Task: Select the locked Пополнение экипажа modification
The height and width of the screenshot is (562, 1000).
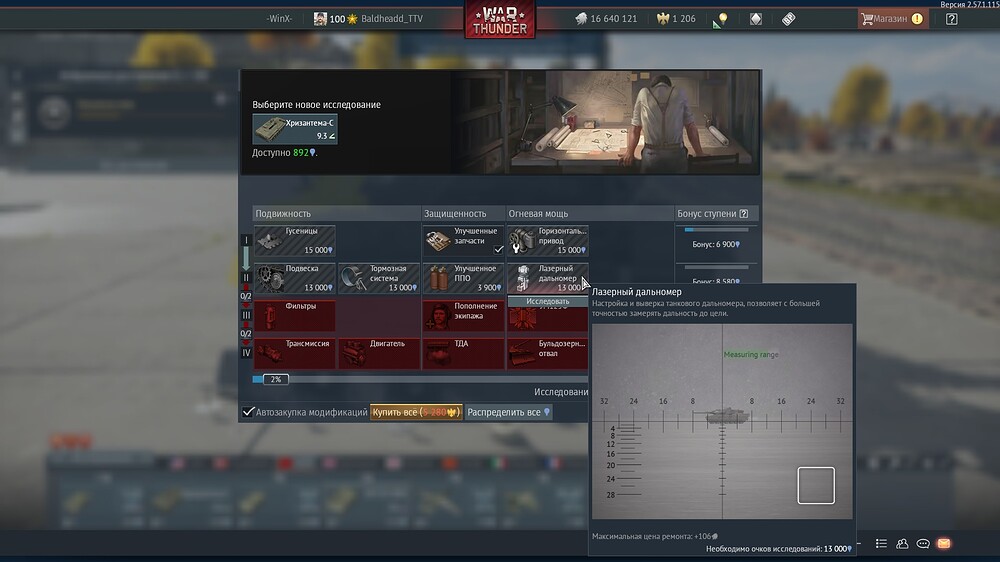Action: pos(463,316)
